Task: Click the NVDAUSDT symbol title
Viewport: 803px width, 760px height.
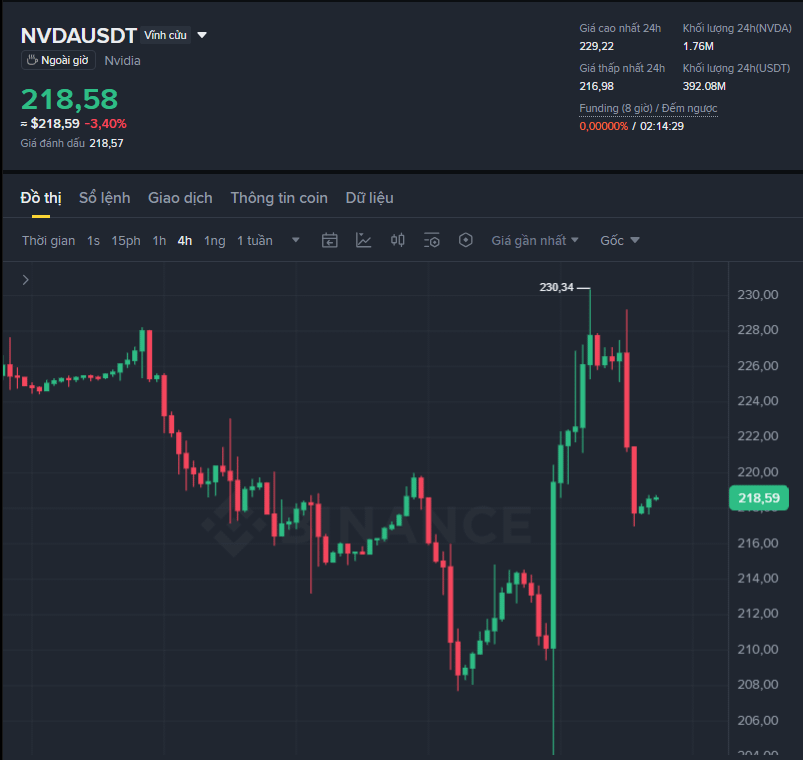Action: (79, 35)
